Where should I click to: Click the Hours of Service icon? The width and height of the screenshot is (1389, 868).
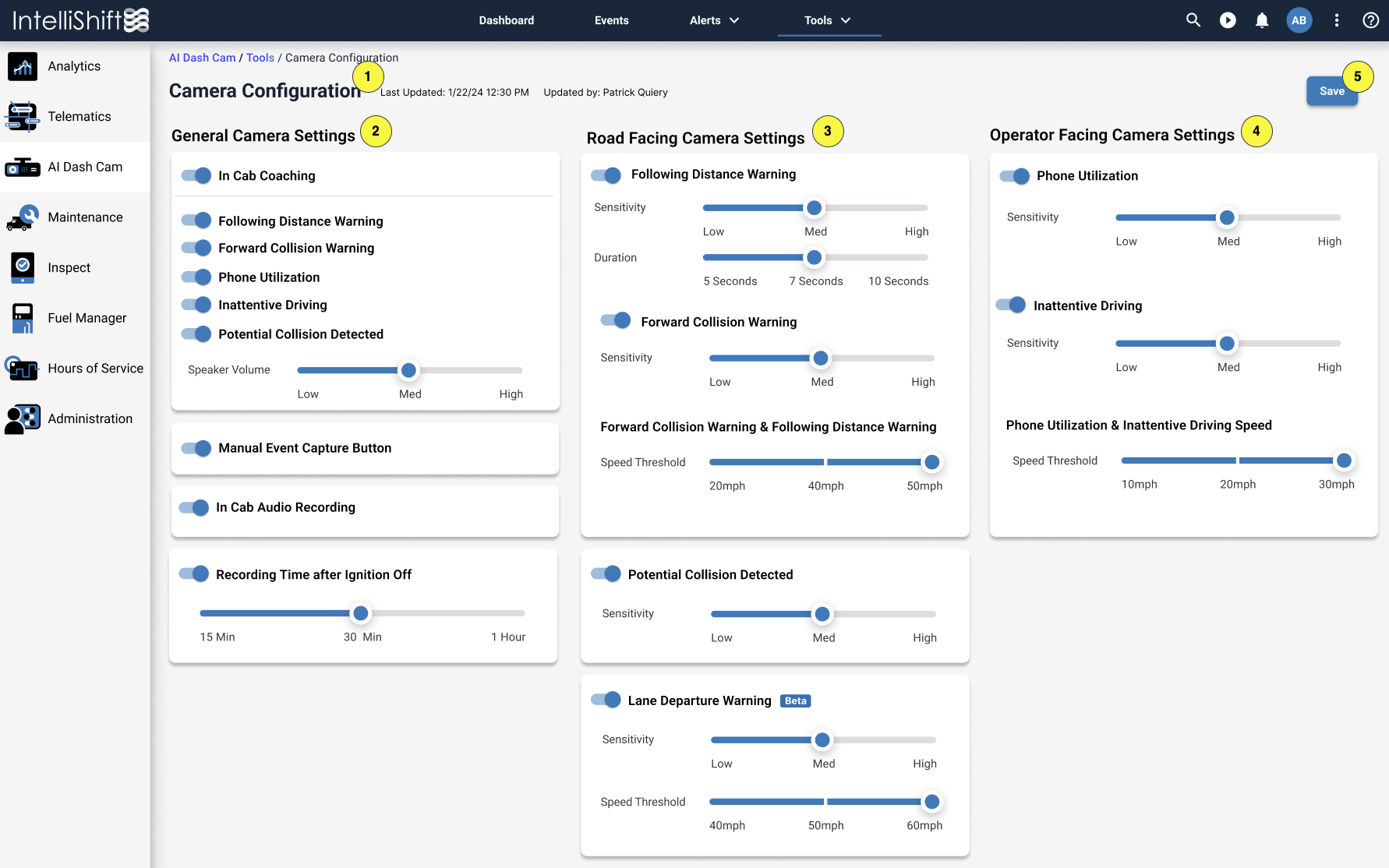(x=21, y=369)
